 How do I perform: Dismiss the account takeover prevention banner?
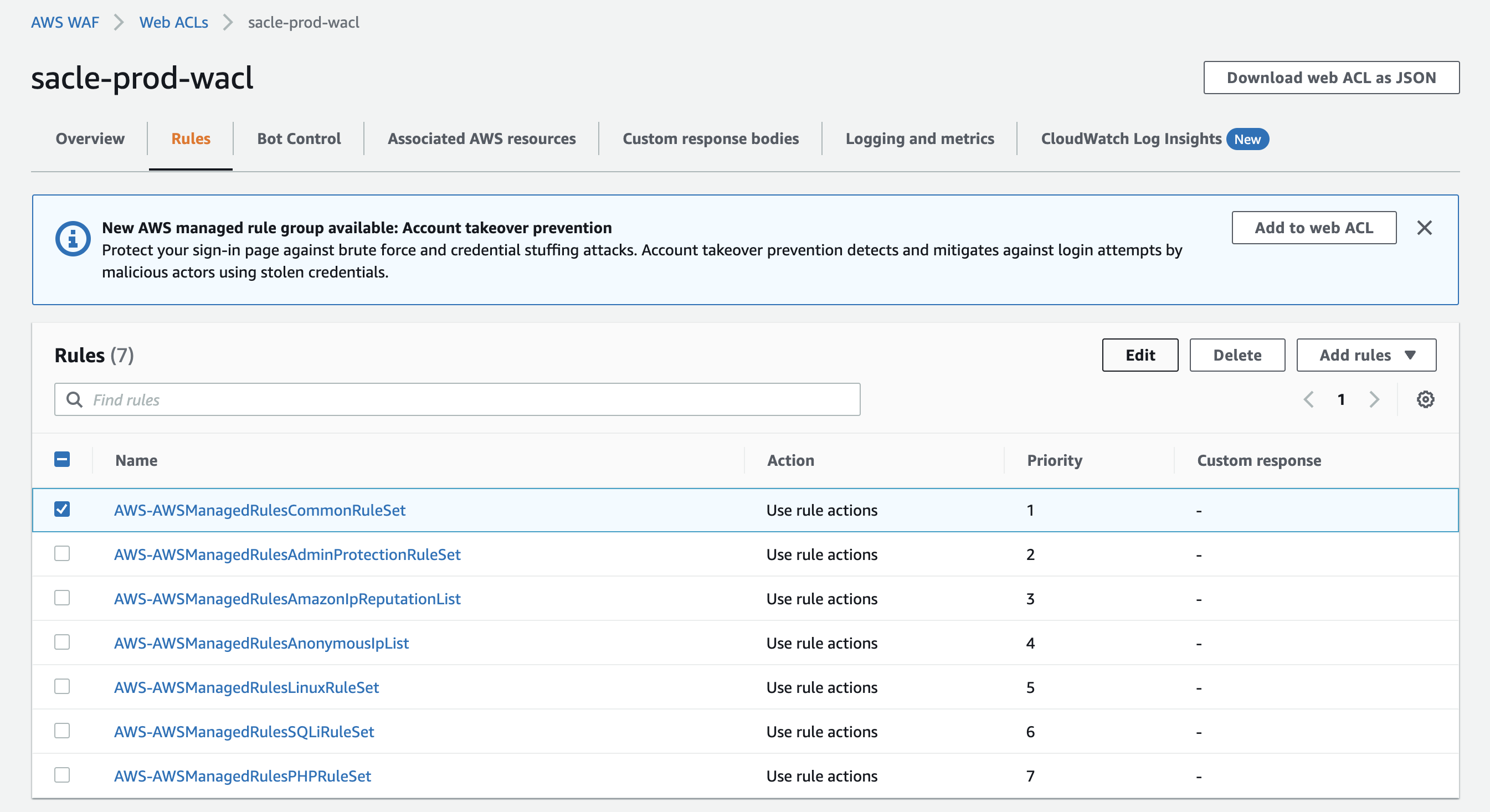[1424, 227]
